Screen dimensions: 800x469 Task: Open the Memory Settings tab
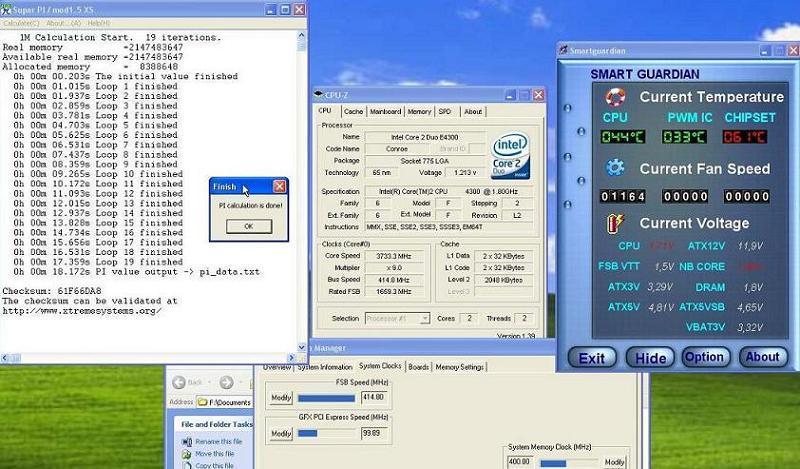point(459,367)
